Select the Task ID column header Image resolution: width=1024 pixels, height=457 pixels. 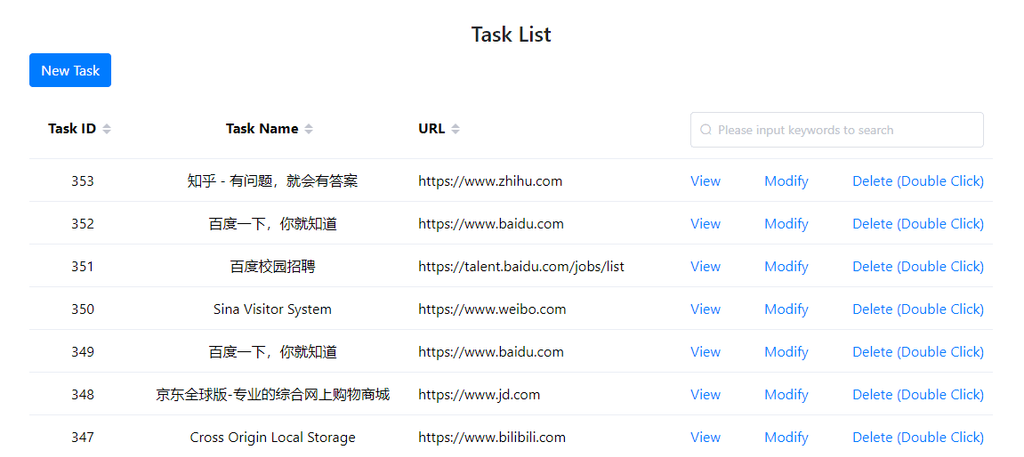(x=72, y=129)
